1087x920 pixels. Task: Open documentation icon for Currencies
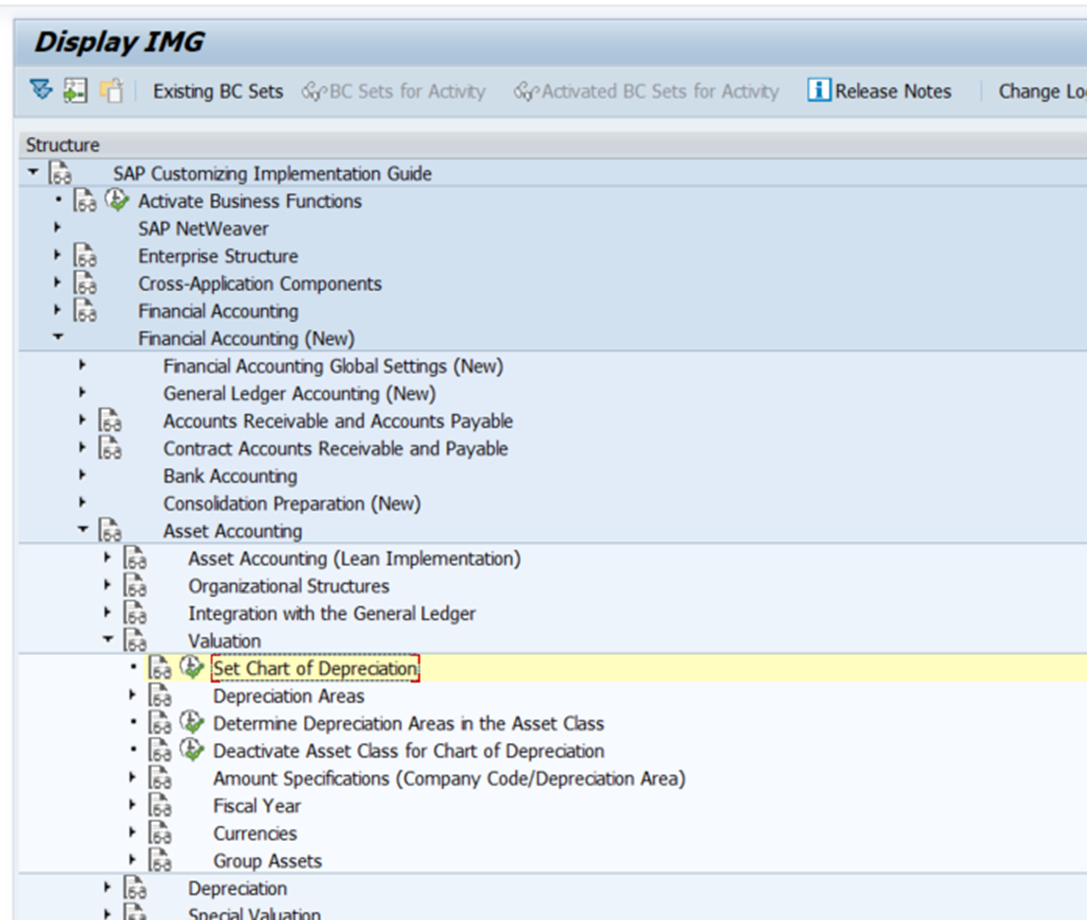pyautogui.click(x=159, y=833)
